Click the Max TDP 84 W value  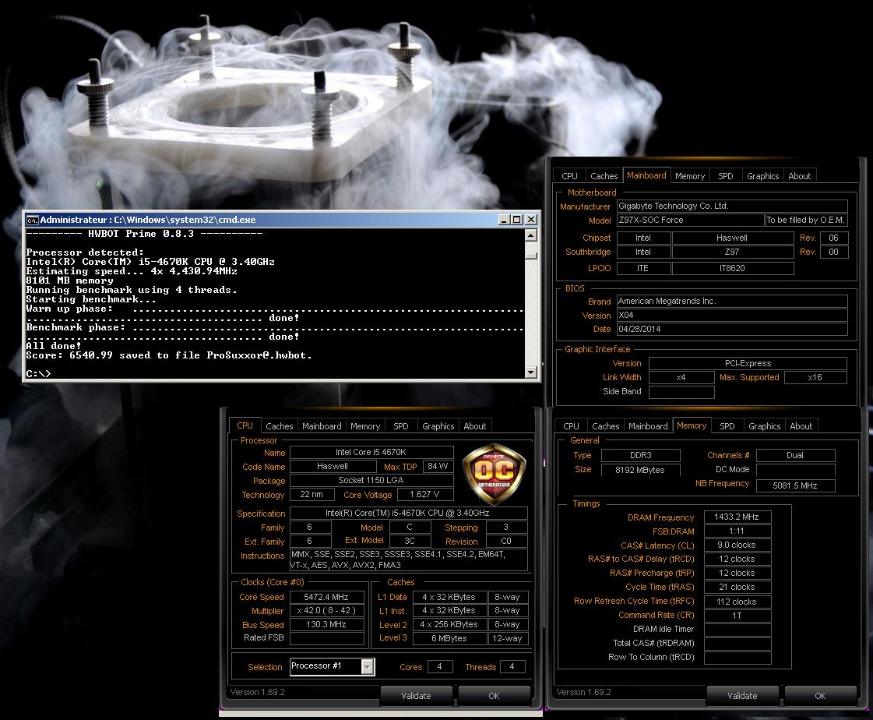pyautogui.click(x=438, y=466)
